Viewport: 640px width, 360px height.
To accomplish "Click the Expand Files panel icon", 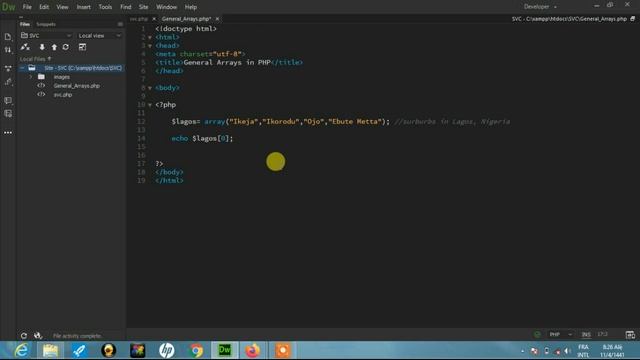I will click(82, 47).
